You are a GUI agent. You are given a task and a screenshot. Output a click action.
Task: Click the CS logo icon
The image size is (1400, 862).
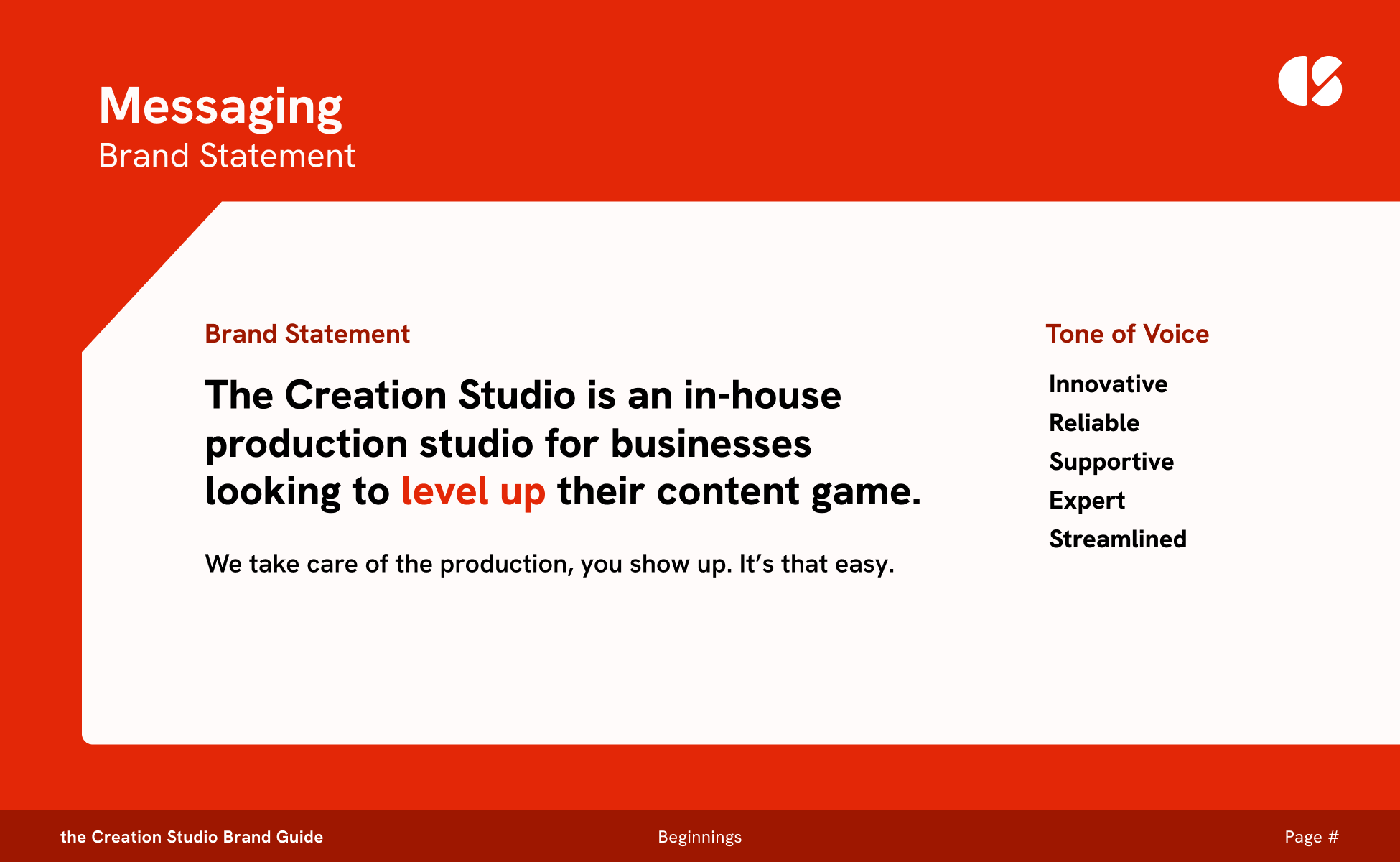click(x=1310, y=81)
